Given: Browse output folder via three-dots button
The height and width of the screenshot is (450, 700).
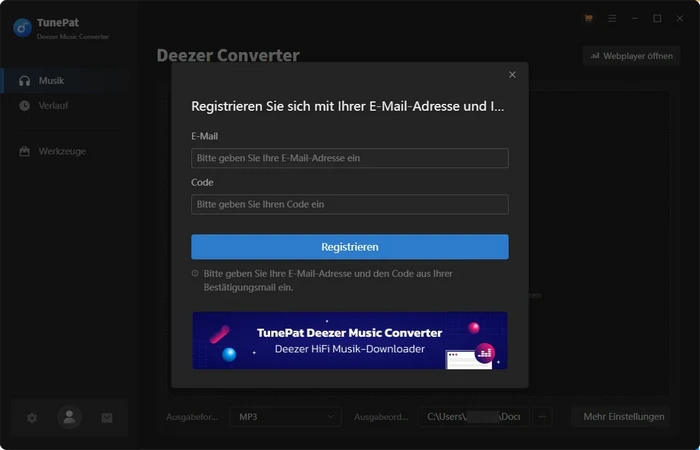Looking at the screenshot, I should [x=542, y=417].
